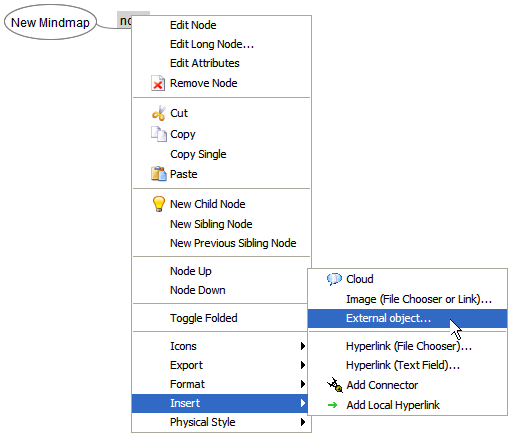Click the Copy pages icon
The height and width of the screenshot is (437, 510).
coord(159,134)
